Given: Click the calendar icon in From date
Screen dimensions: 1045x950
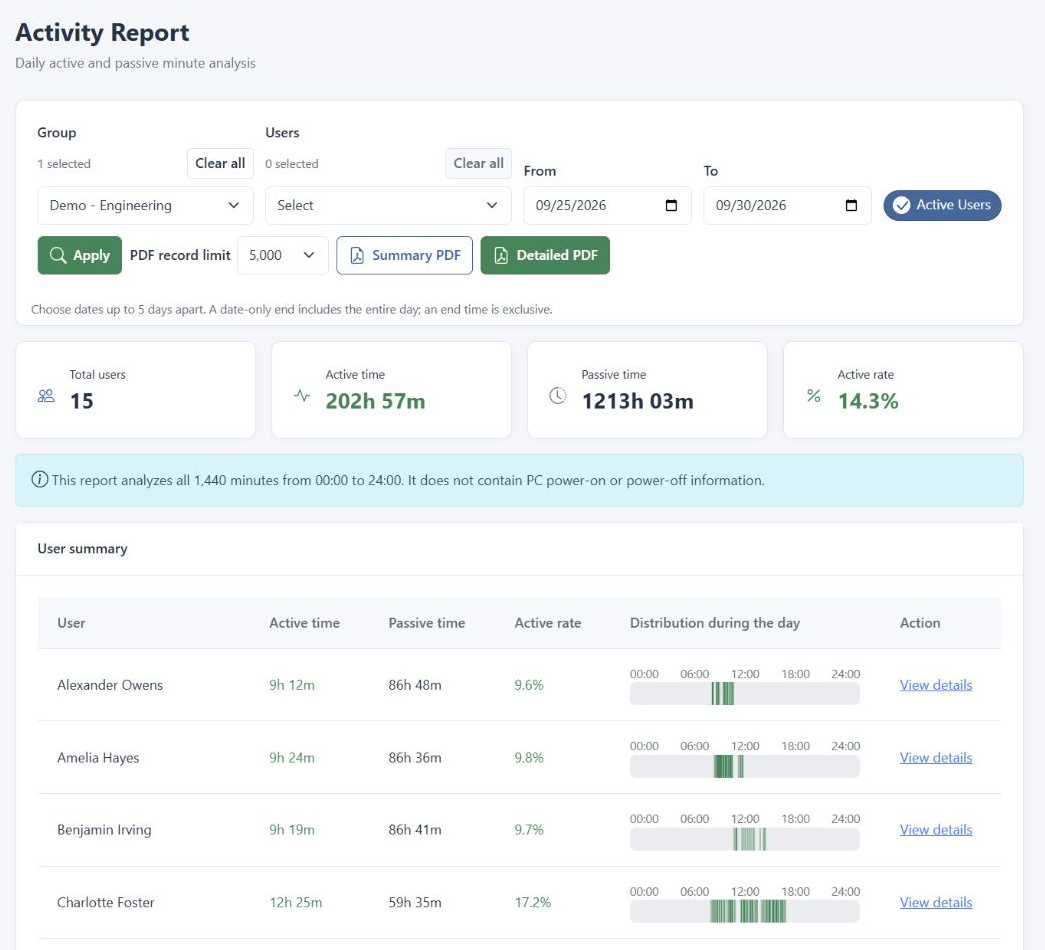Looking at the screenshot, I should point(671,205).
